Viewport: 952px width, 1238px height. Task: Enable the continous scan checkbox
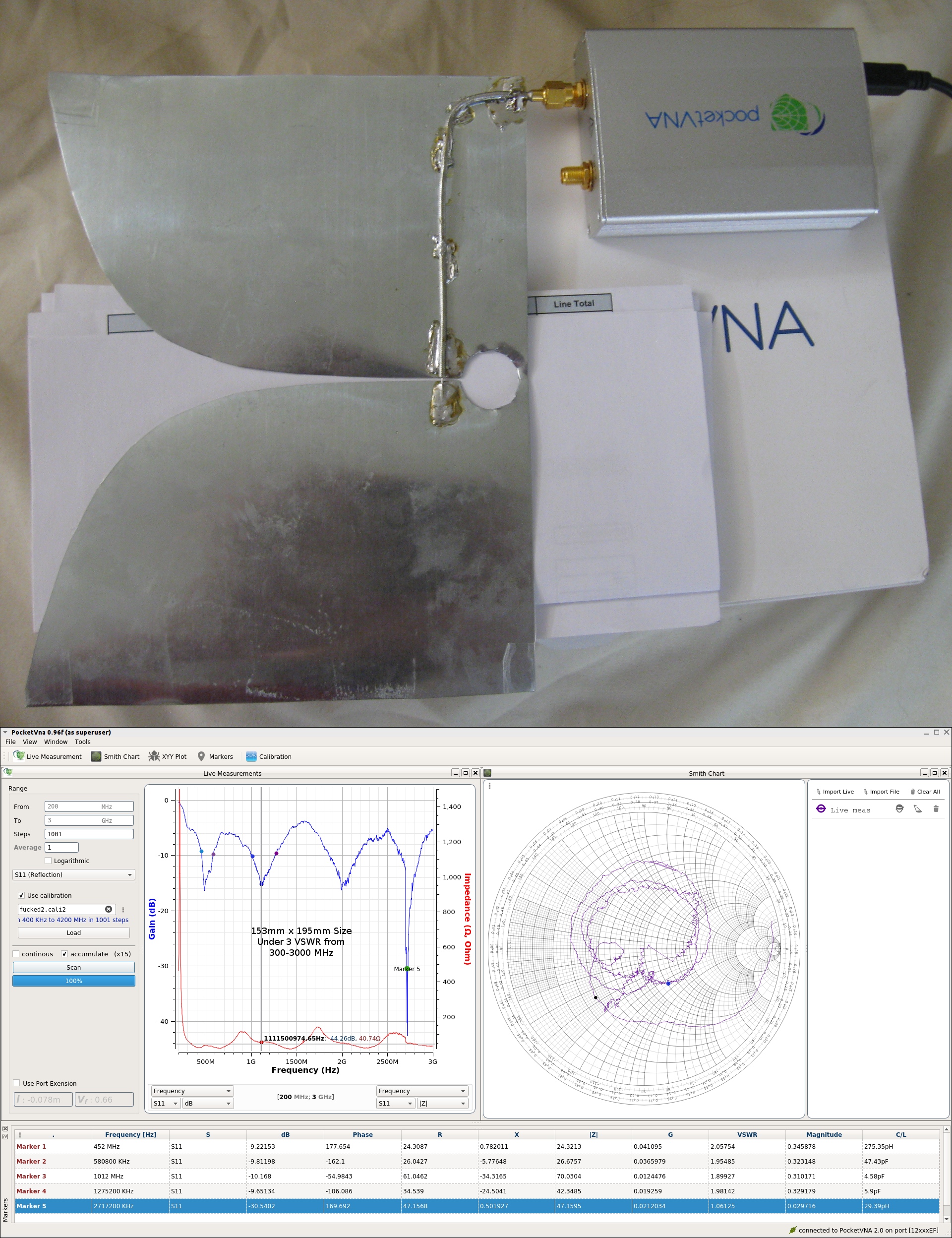click(x=16, y=953)
